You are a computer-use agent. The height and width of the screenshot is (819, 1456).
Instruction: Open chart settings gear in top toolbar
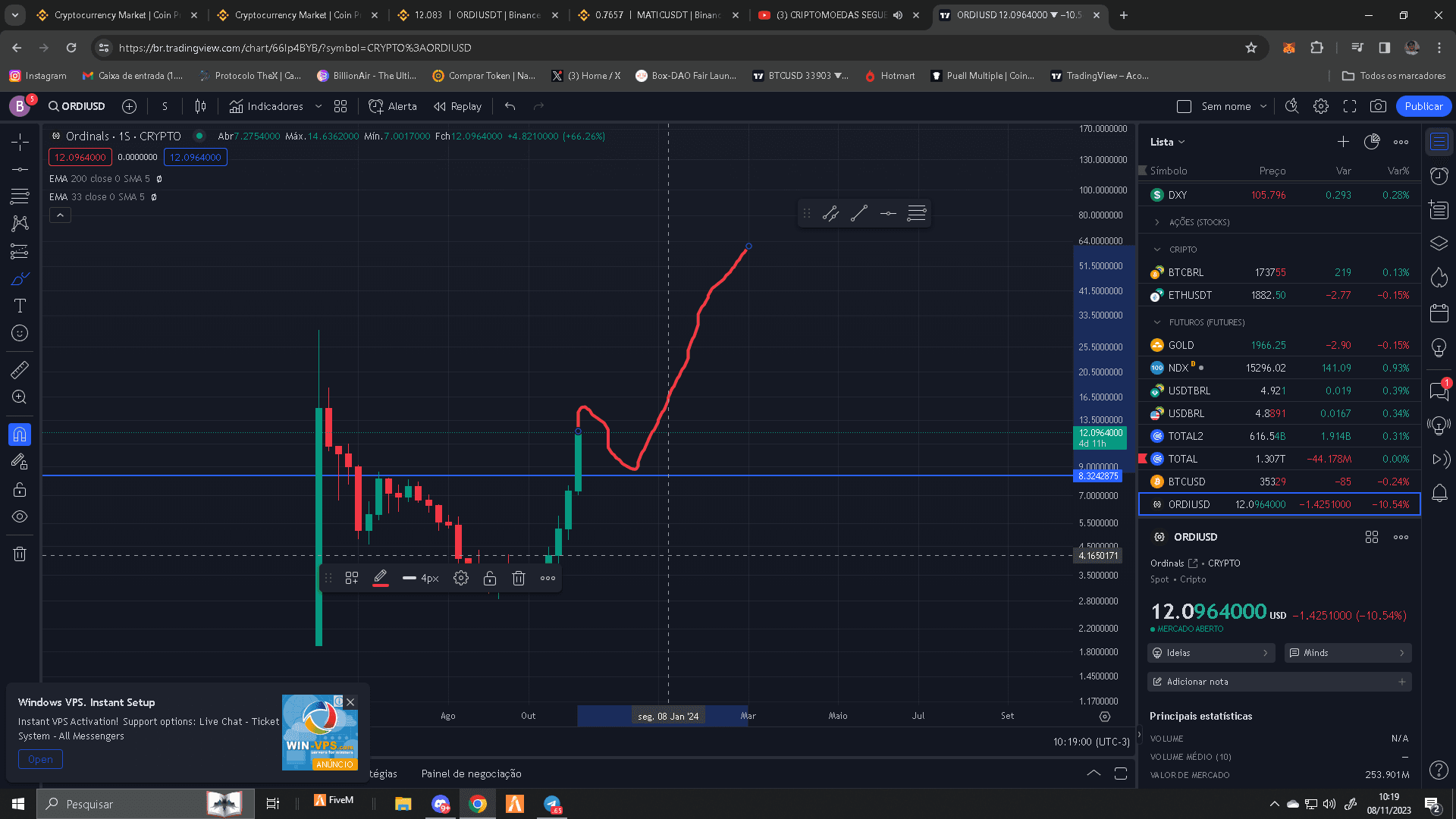[x=1320, y=106]
